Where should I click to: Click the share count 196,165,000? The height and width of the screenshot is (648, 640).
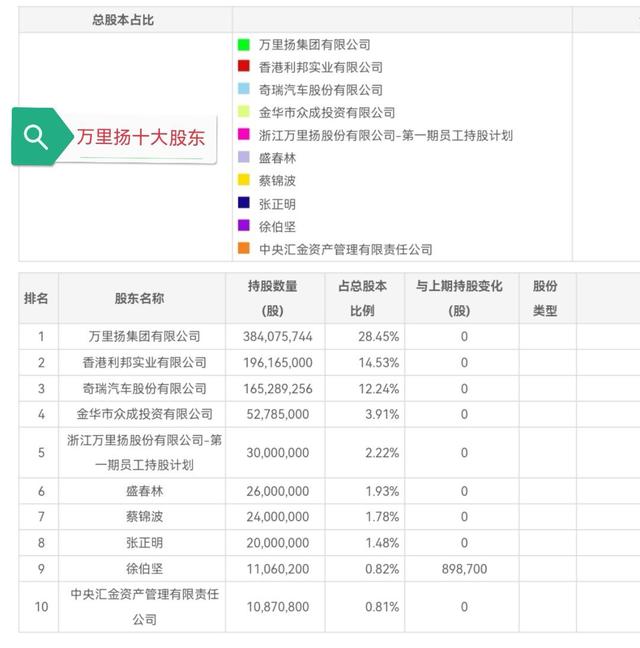tap(278, 363)
